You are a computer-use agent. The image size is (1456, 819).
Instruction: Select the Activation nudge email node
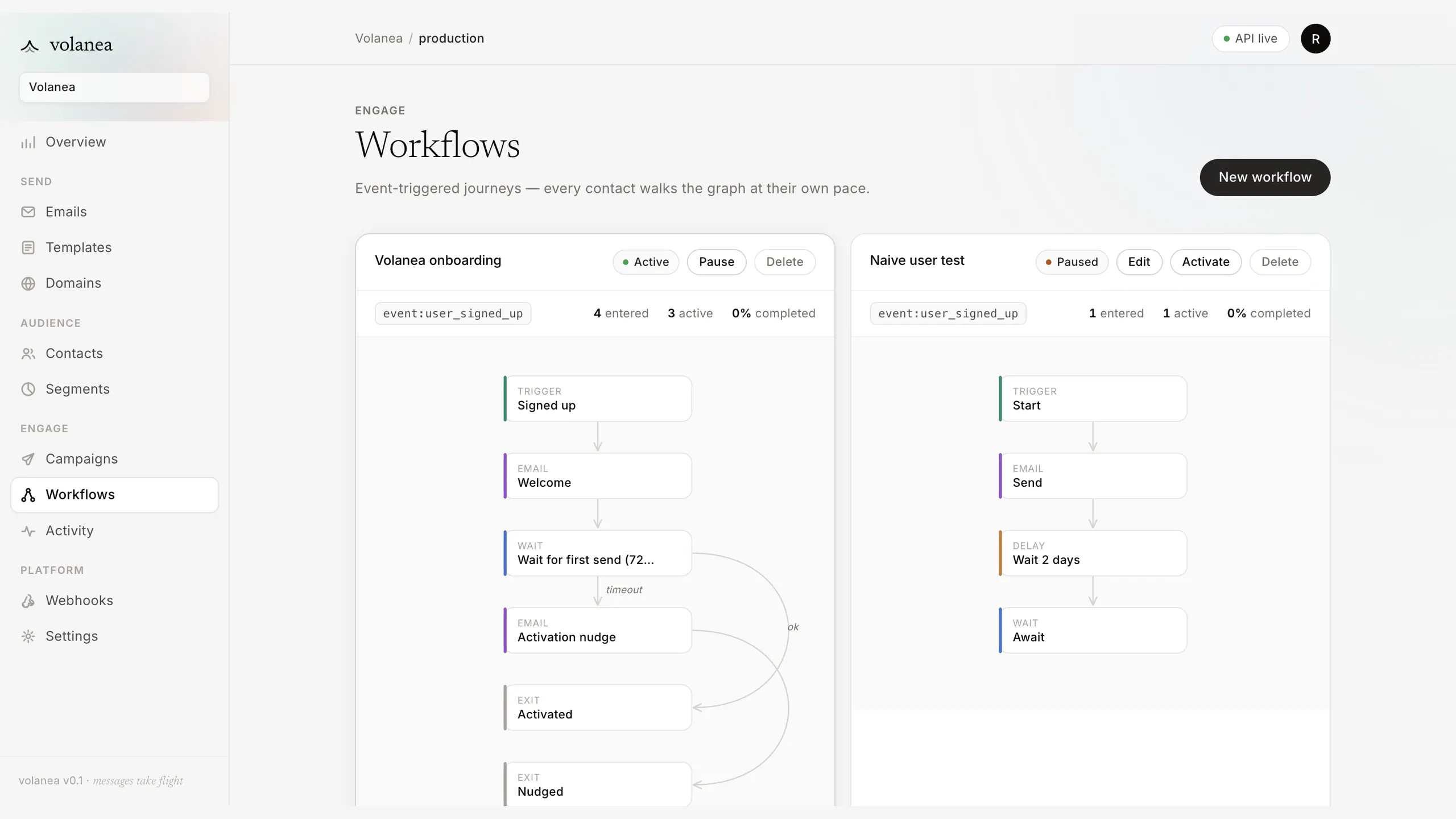tap(598, 631)
